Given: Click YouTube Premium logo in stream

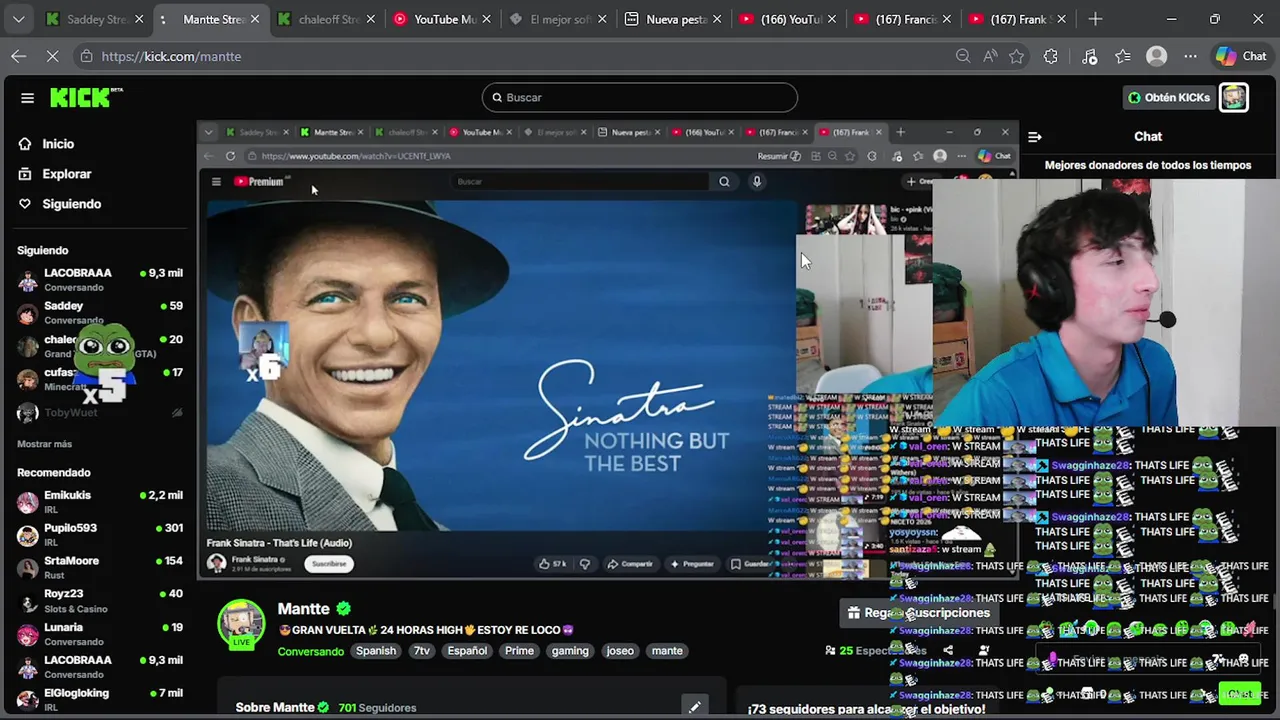Looking at the screenshot, I should tap(261, 181).
